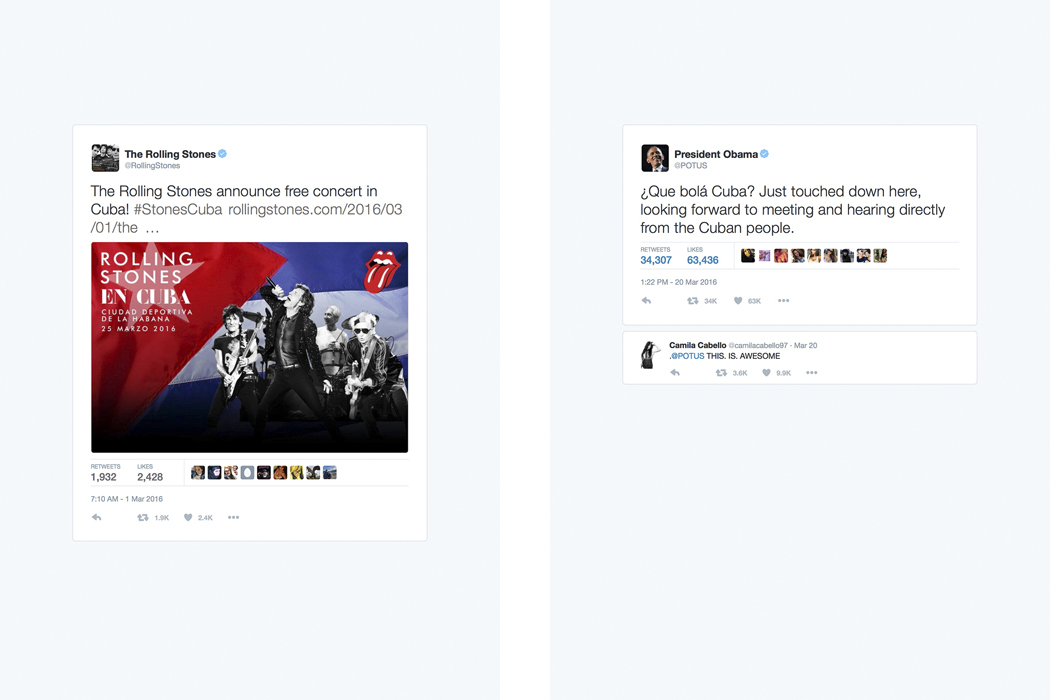Reply to the Rolling Stones tweet
The height and width of the screenshot is (700, 1050).
pyautogui.click(x=96, y=517)
